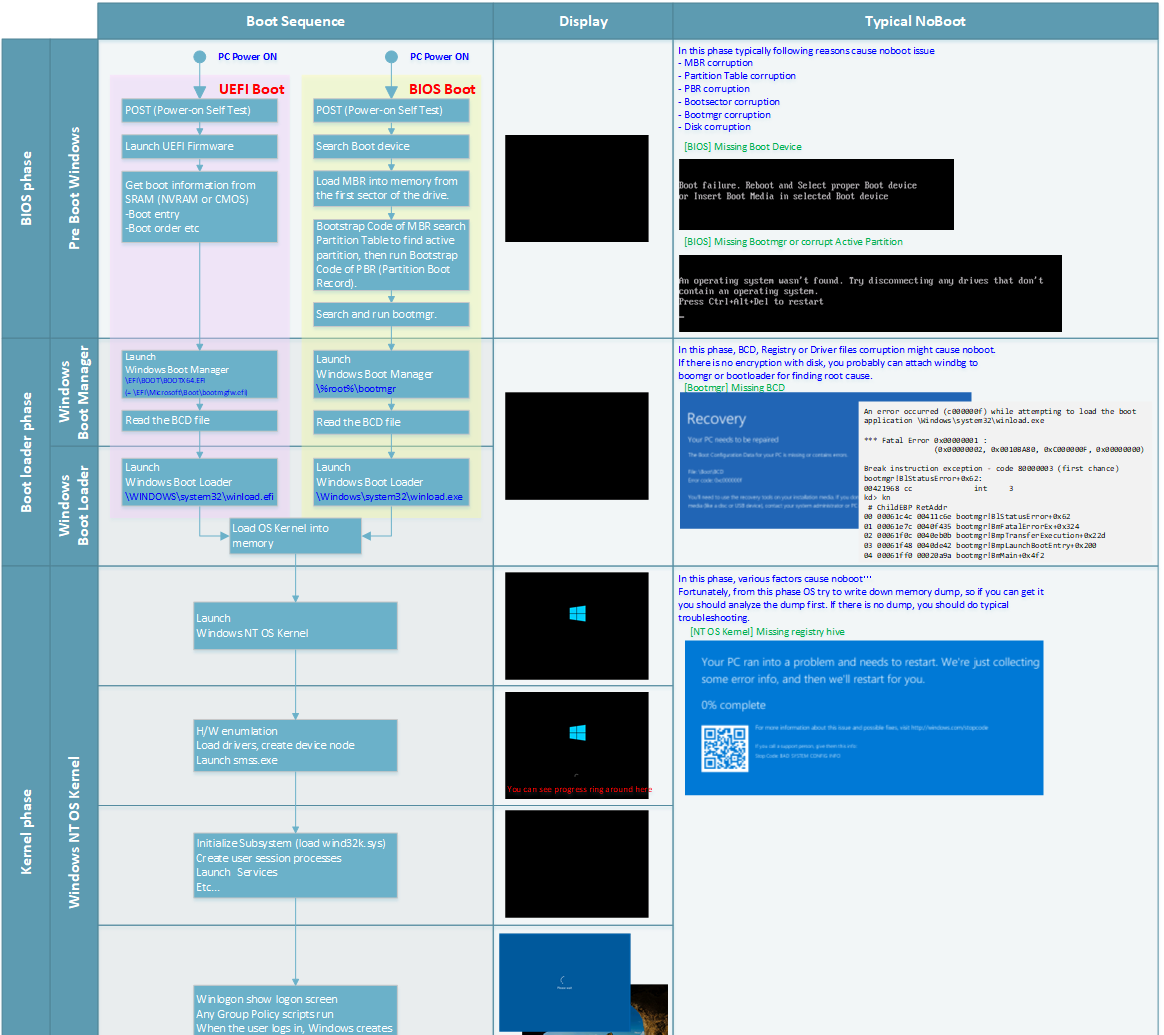Viewport: 1164px width, 1035px height.
Task: Click the Bootsector corruption bullet
Action: [x=728, y=102]
